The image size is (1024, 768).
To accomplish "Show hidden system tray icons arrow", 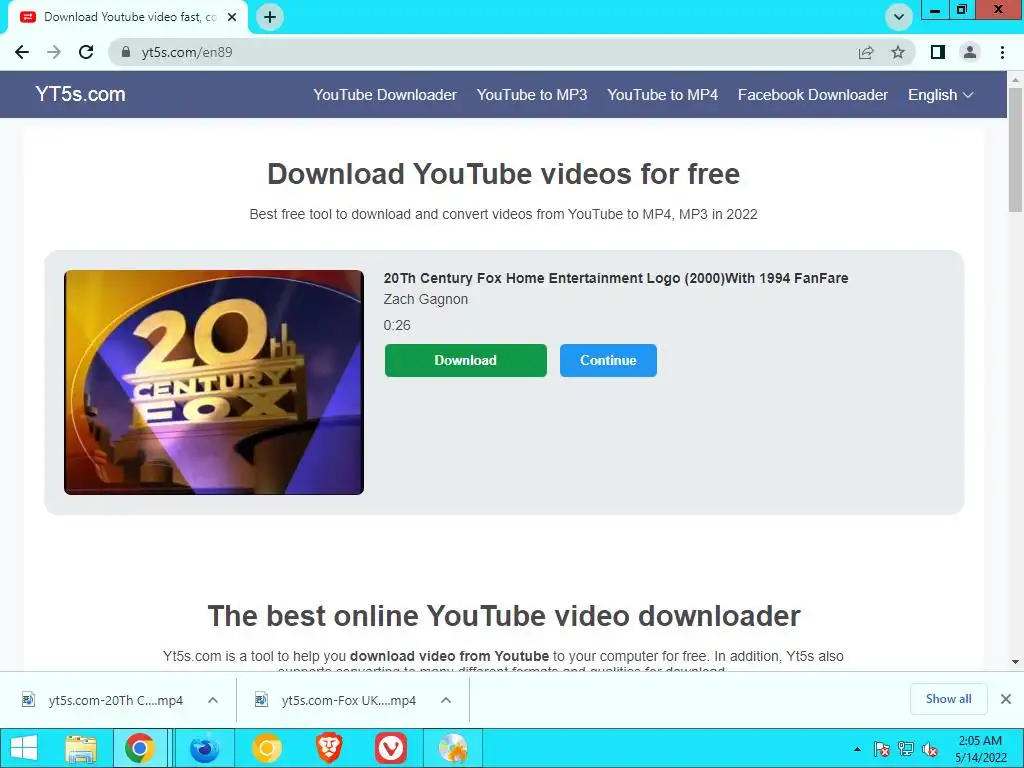I will click(x=857, y=749).
